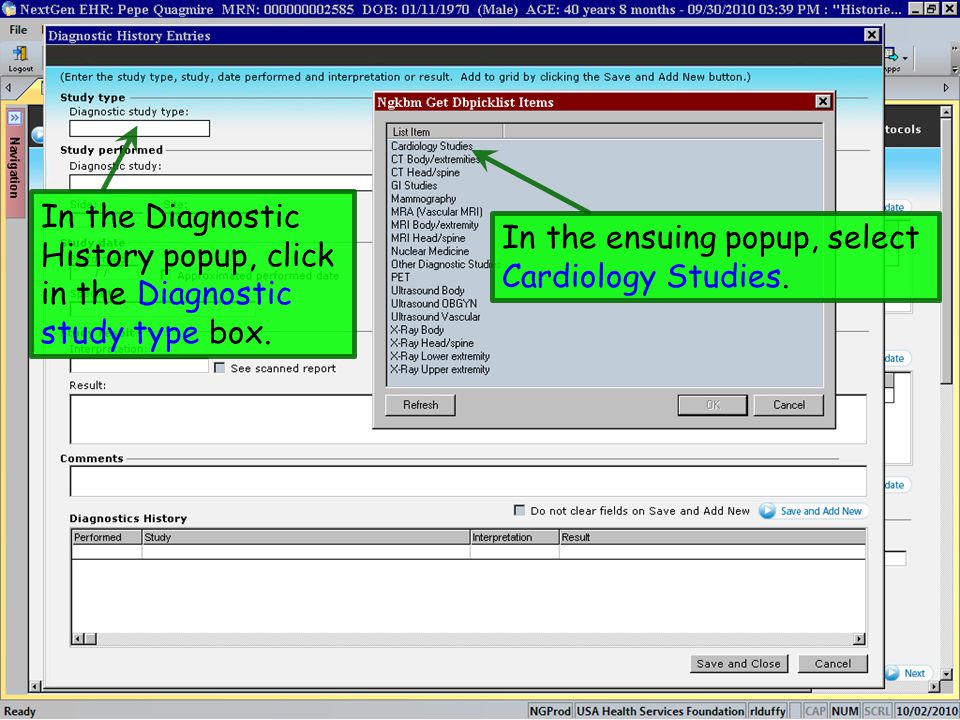Screen dimensions: 960x720
Task: Expand the Navigation pane chevron
Action: (14, 118)
